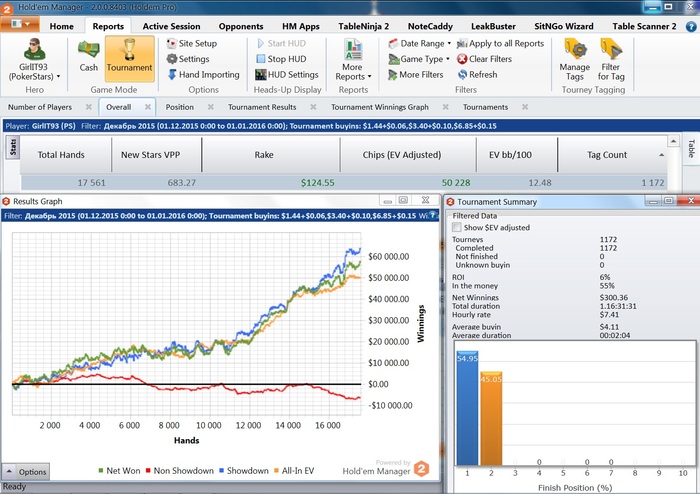Open HUD Settings
This screenshot has height=494, width=700.
(287, 75)
